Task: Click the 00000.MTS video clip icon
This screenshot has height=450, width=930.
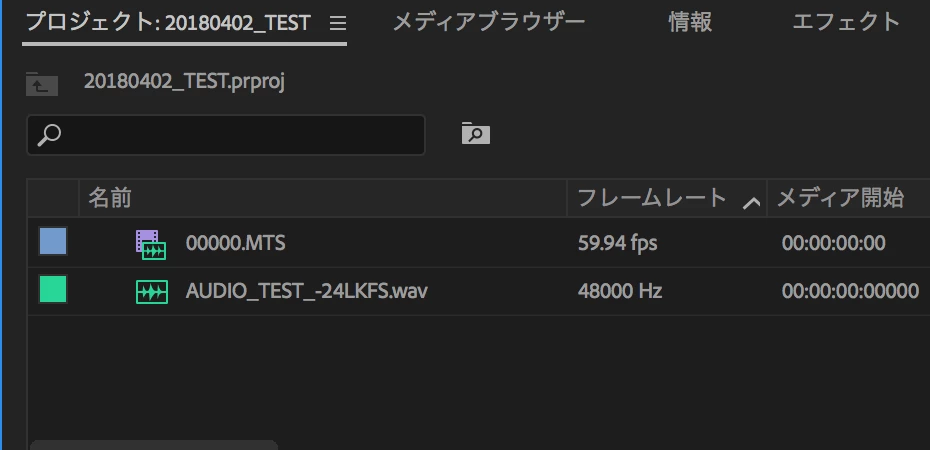Action: click(151, 244)
